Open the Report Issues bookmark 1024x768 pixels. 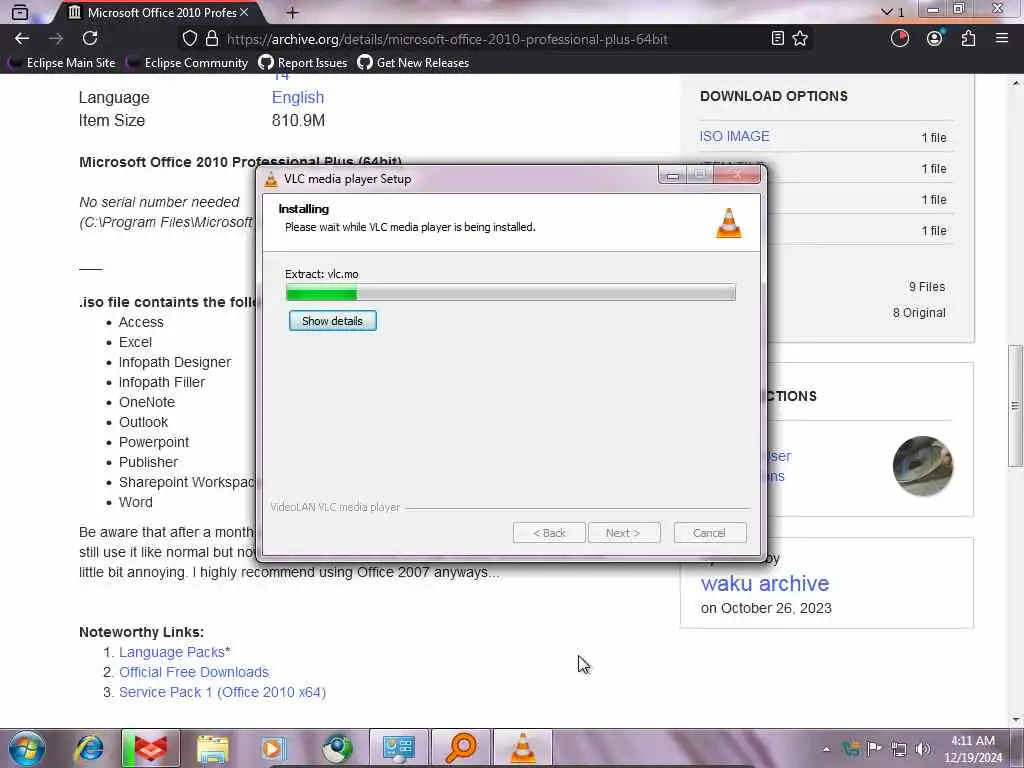point(303,63)
